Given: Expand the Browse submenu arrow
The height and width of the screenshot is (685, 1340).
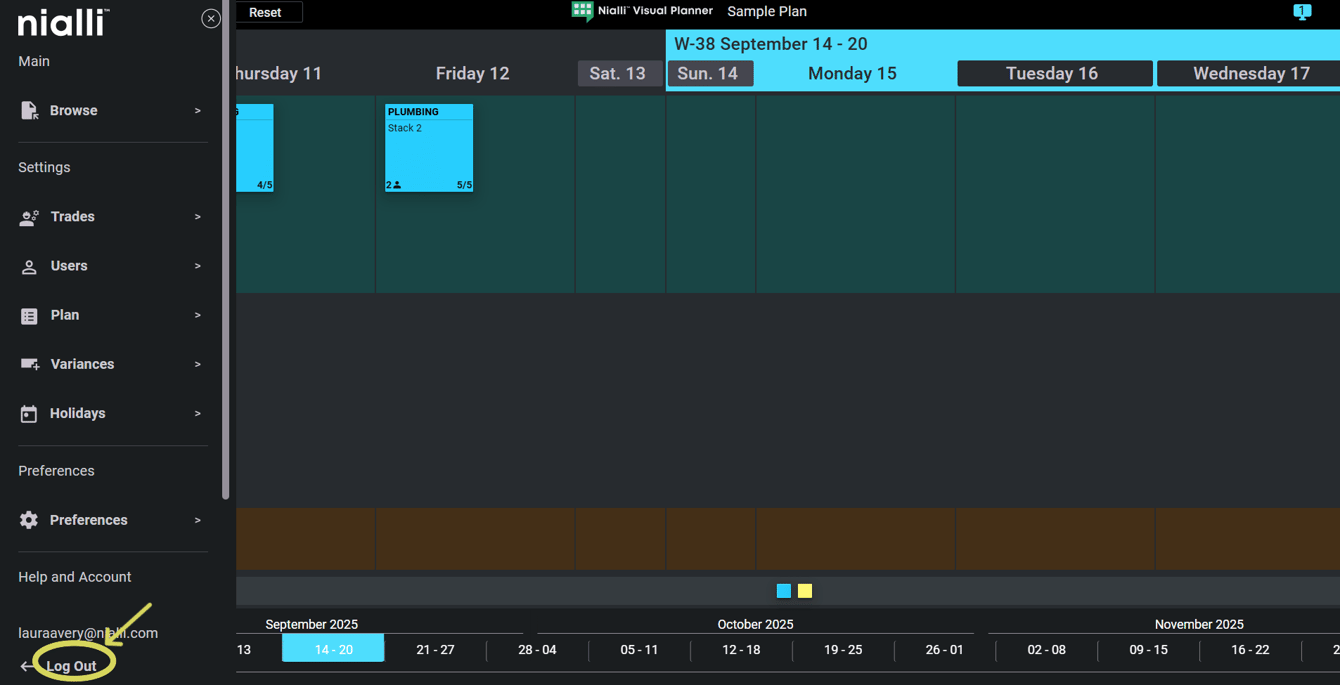Looking at the screenshot, I should [x=197, y=111].
